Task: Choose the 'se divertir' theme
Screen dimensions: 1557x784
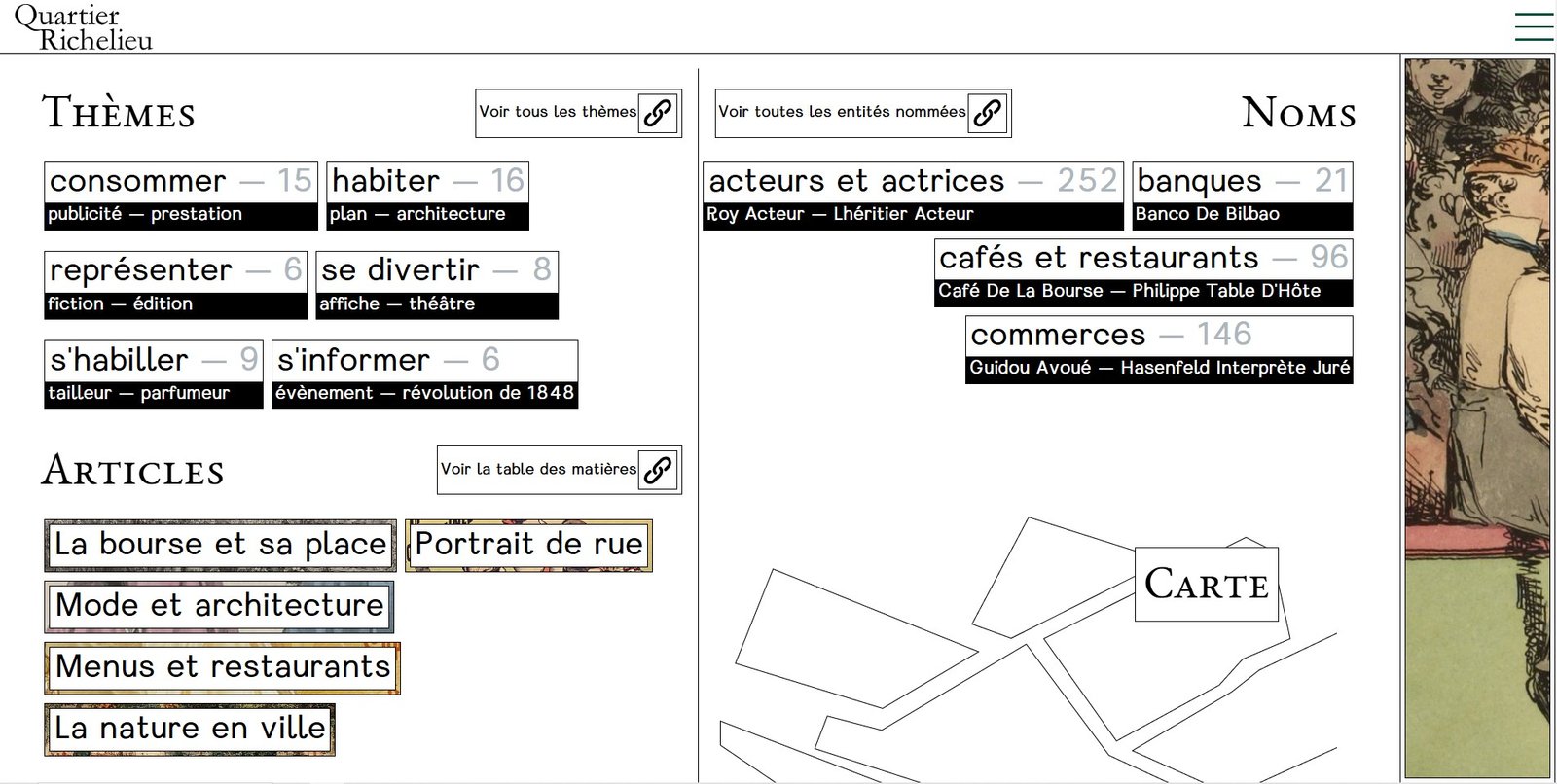Action: point(437,285)
